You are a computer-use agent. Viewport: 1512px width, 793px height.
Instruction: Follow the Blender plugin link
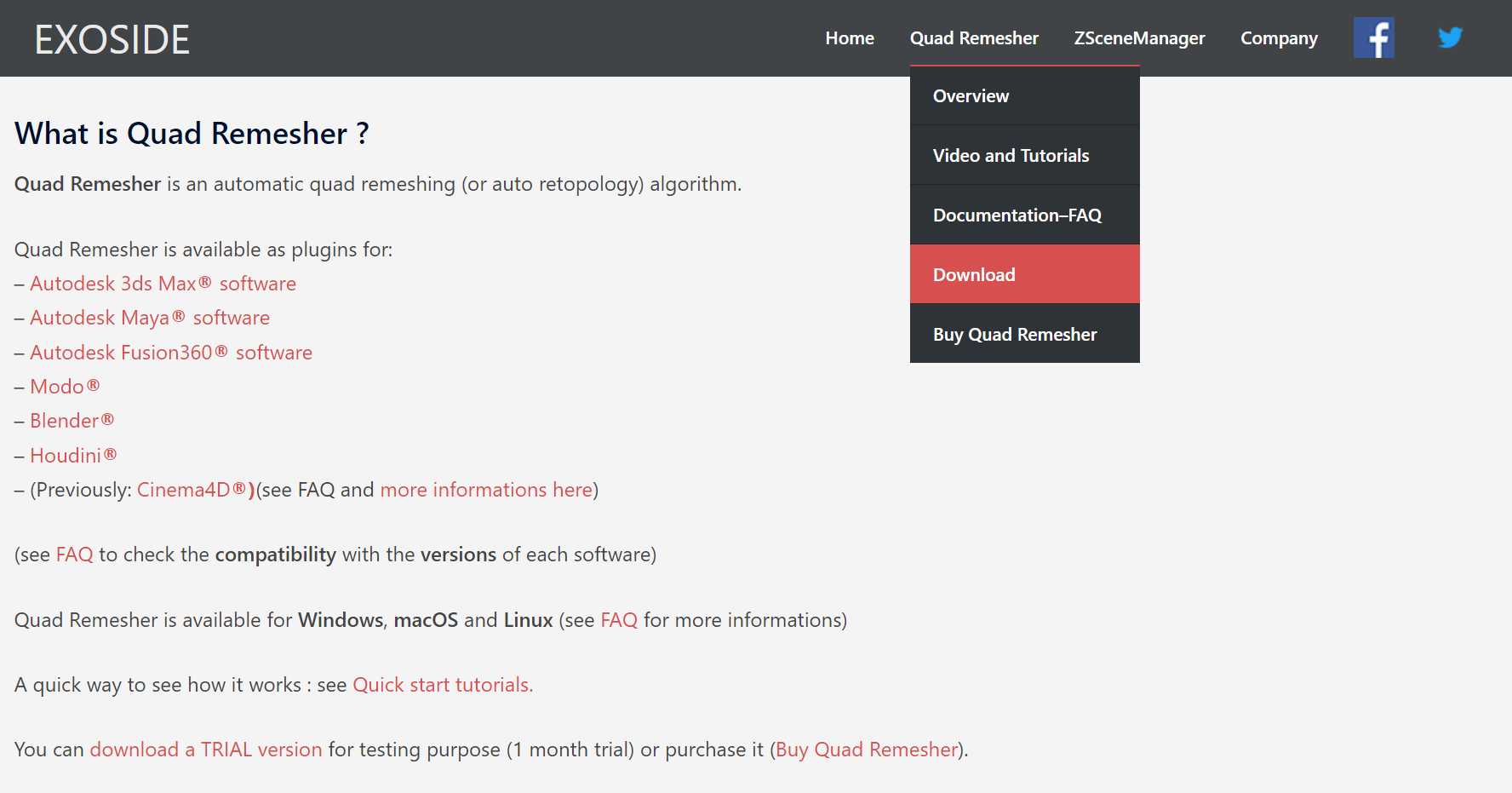pyautogui.click(x=72, y=421)
